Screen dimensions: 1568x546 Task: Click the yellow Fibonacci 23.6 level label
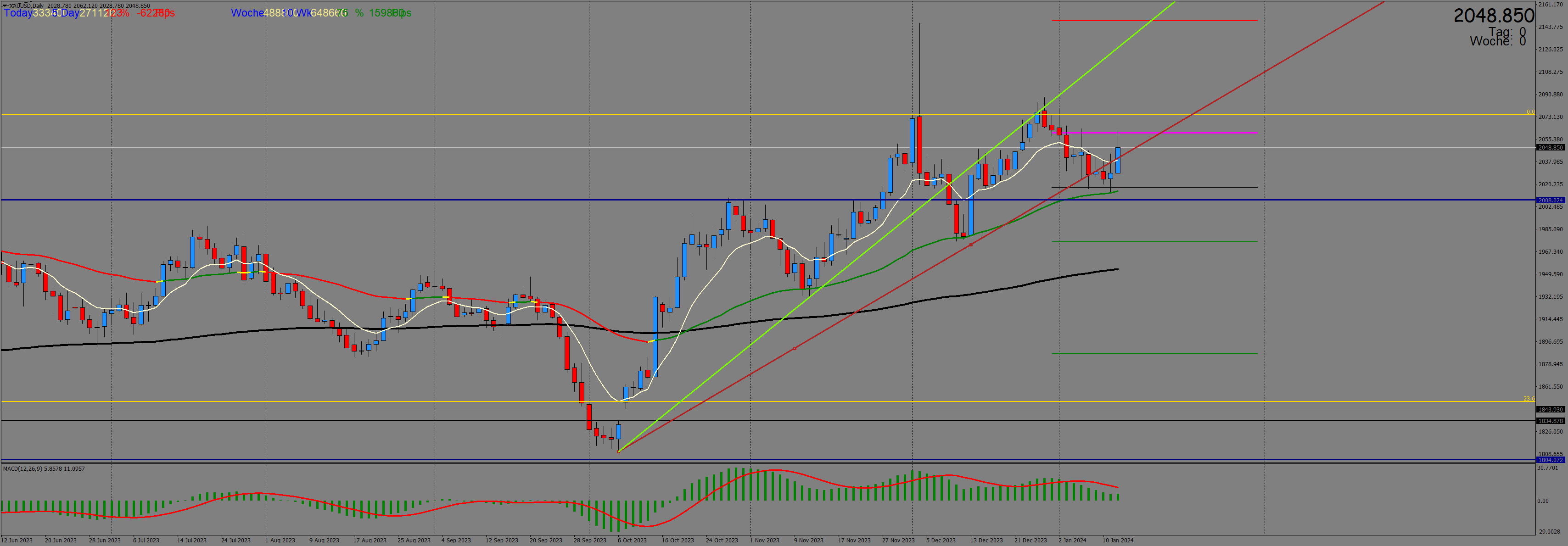pos(1529,399)
